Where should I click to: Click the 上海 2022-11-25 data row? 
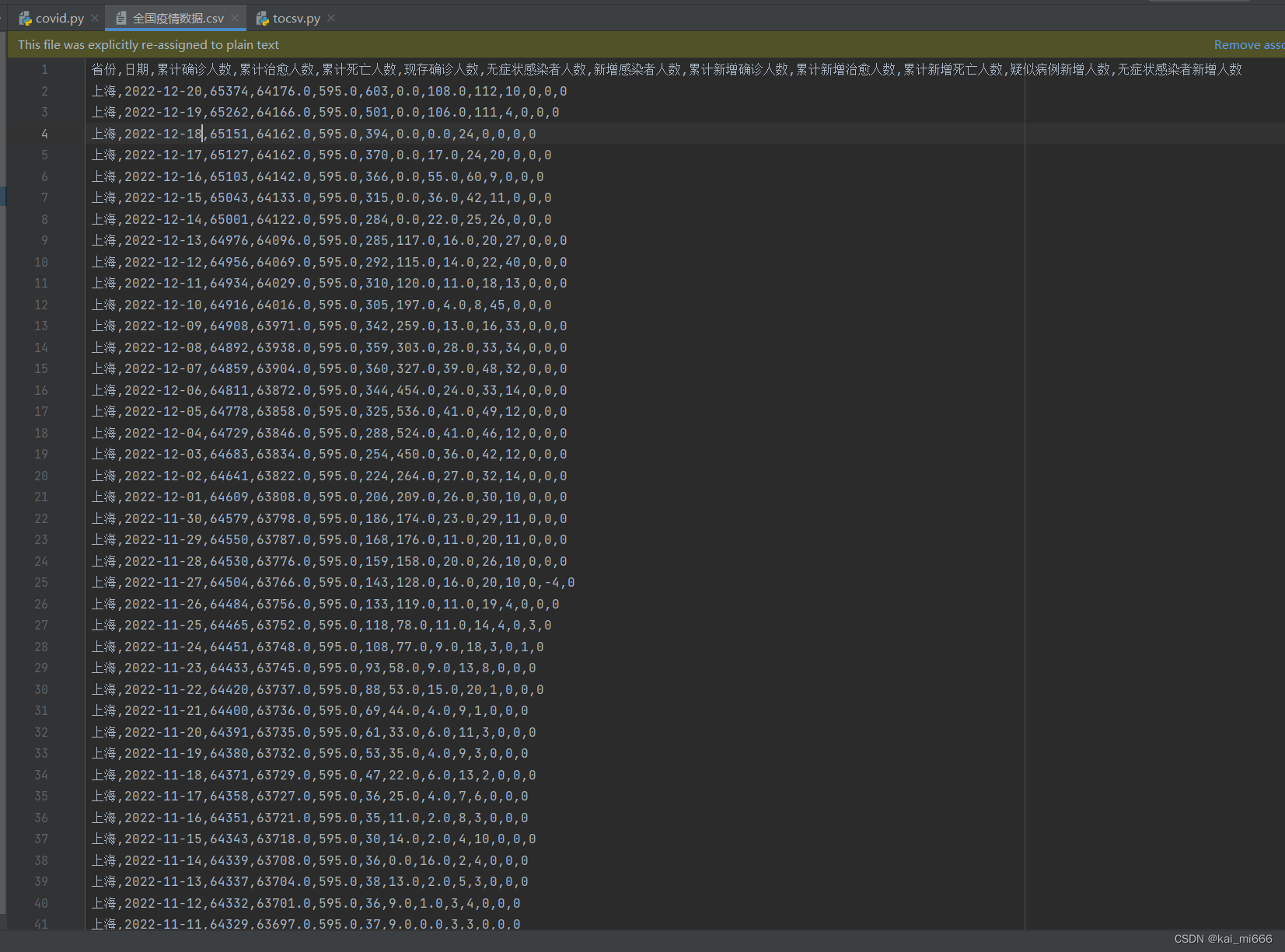point(321,625)
